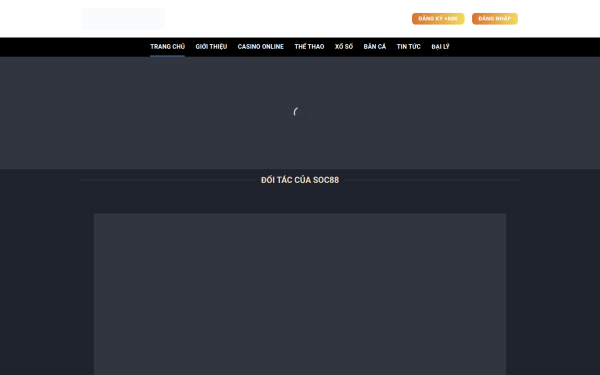Open TIN TỨC news section
The width and height of the screenshot is (600, 375).
(408, 47)
